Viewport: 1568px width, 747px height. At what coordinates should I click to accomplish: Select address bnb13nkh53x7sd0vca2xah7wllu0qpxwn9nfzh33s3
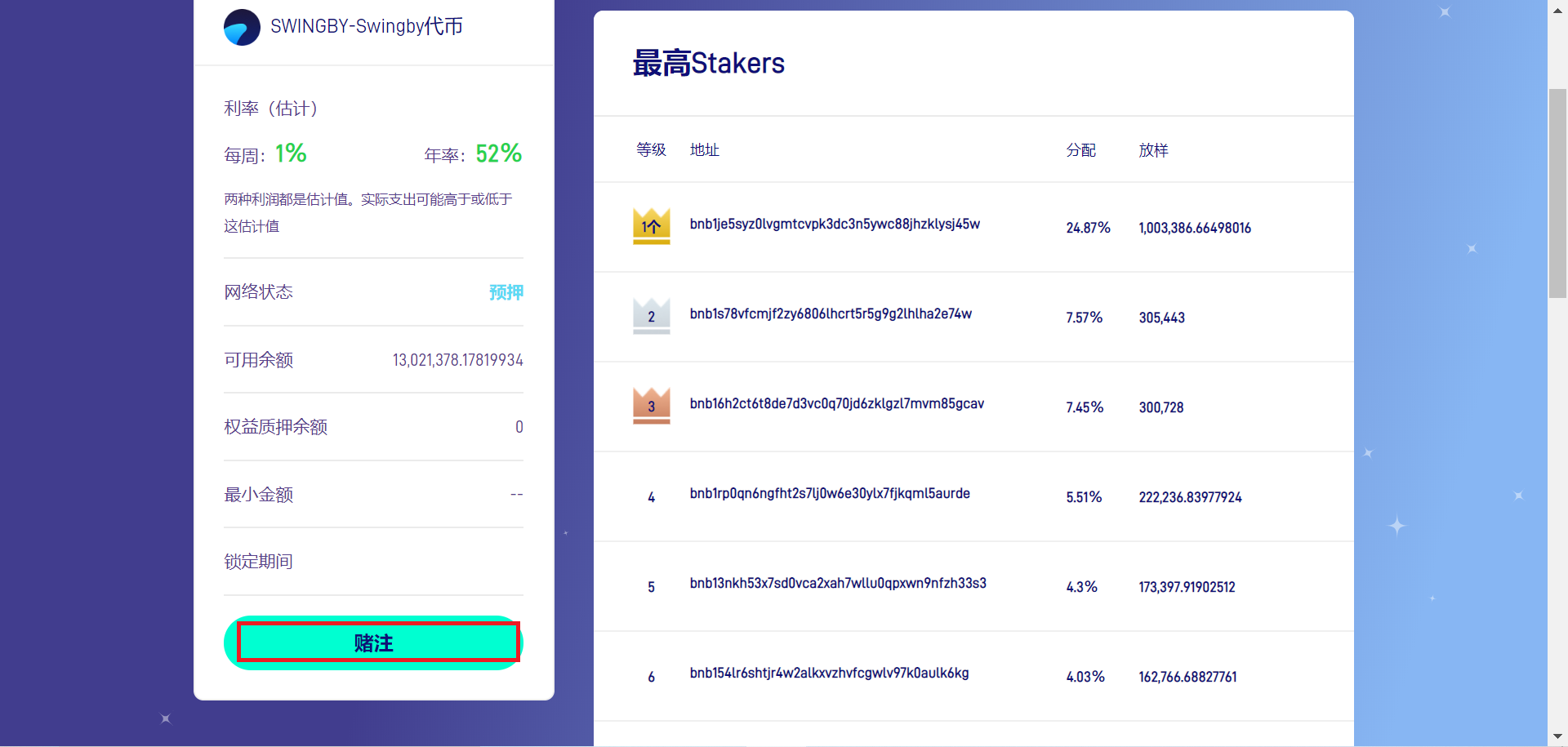(838, 583)
